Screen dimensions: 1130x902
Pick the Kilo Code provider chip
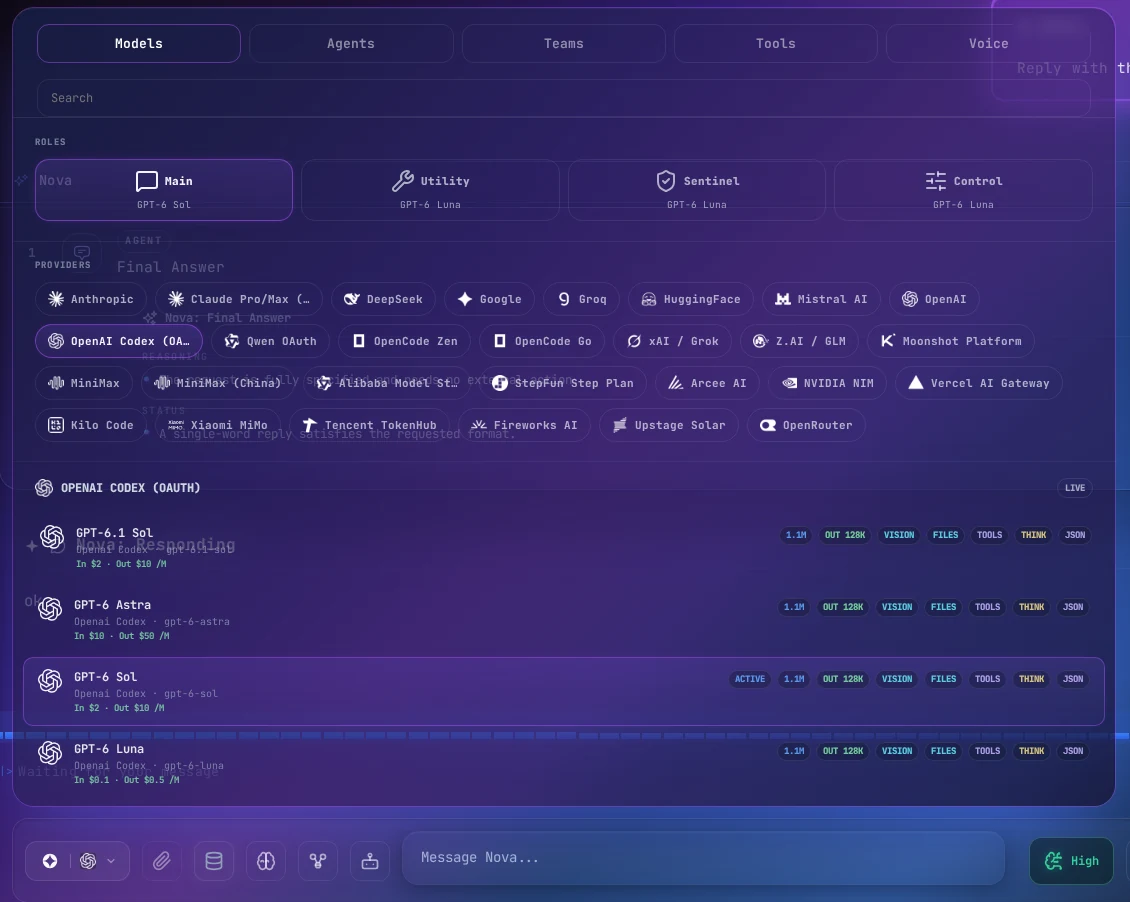(x=91, y=425)
